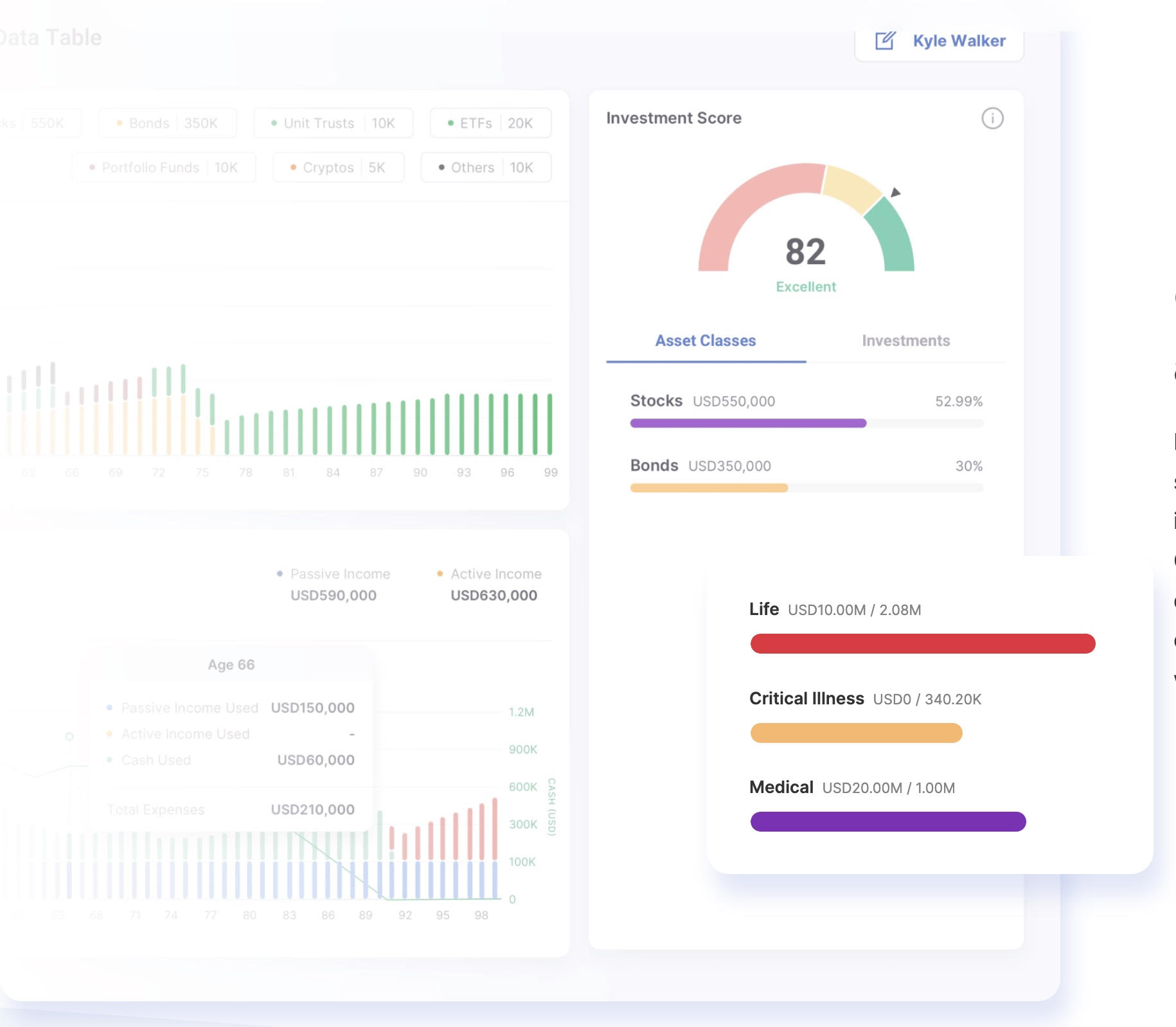
Task: Toggle the Cryptos 5K legend chip
Action: tap(338, 167)
